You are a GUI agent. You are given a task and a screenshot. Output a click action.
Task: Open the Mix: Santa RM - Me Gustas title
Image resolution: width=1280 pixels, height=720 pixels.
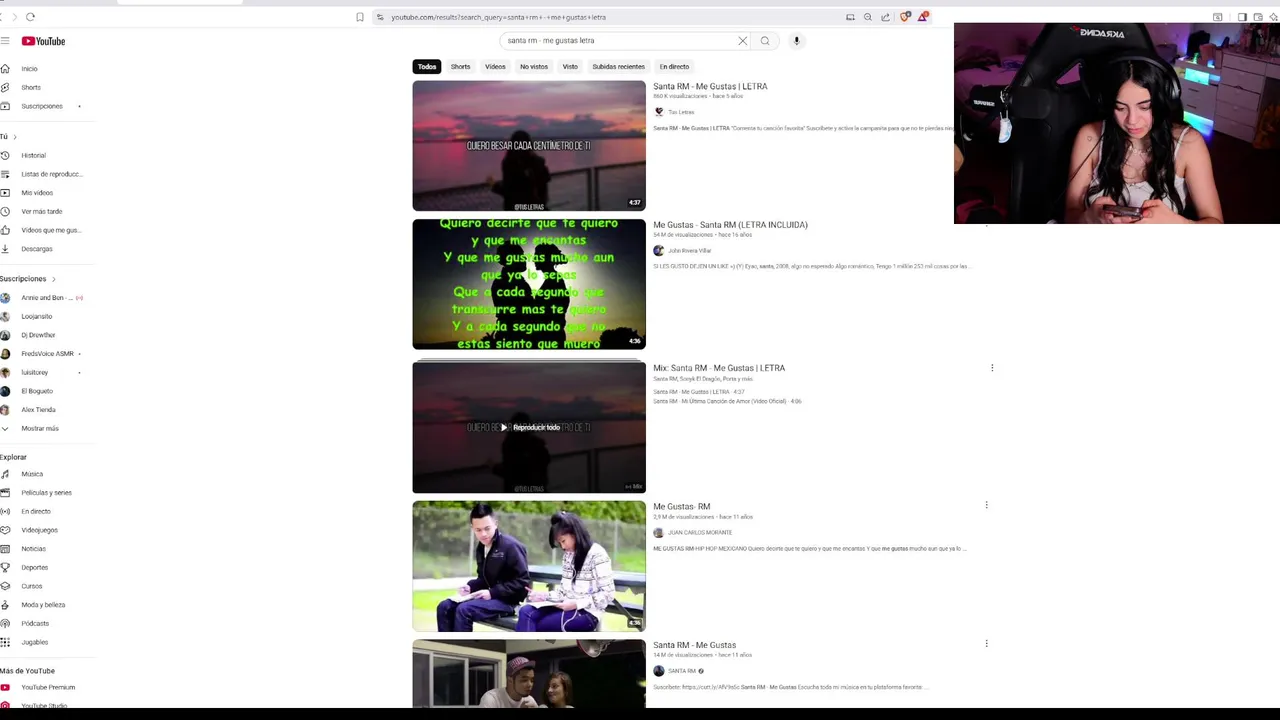pos(719,368)
